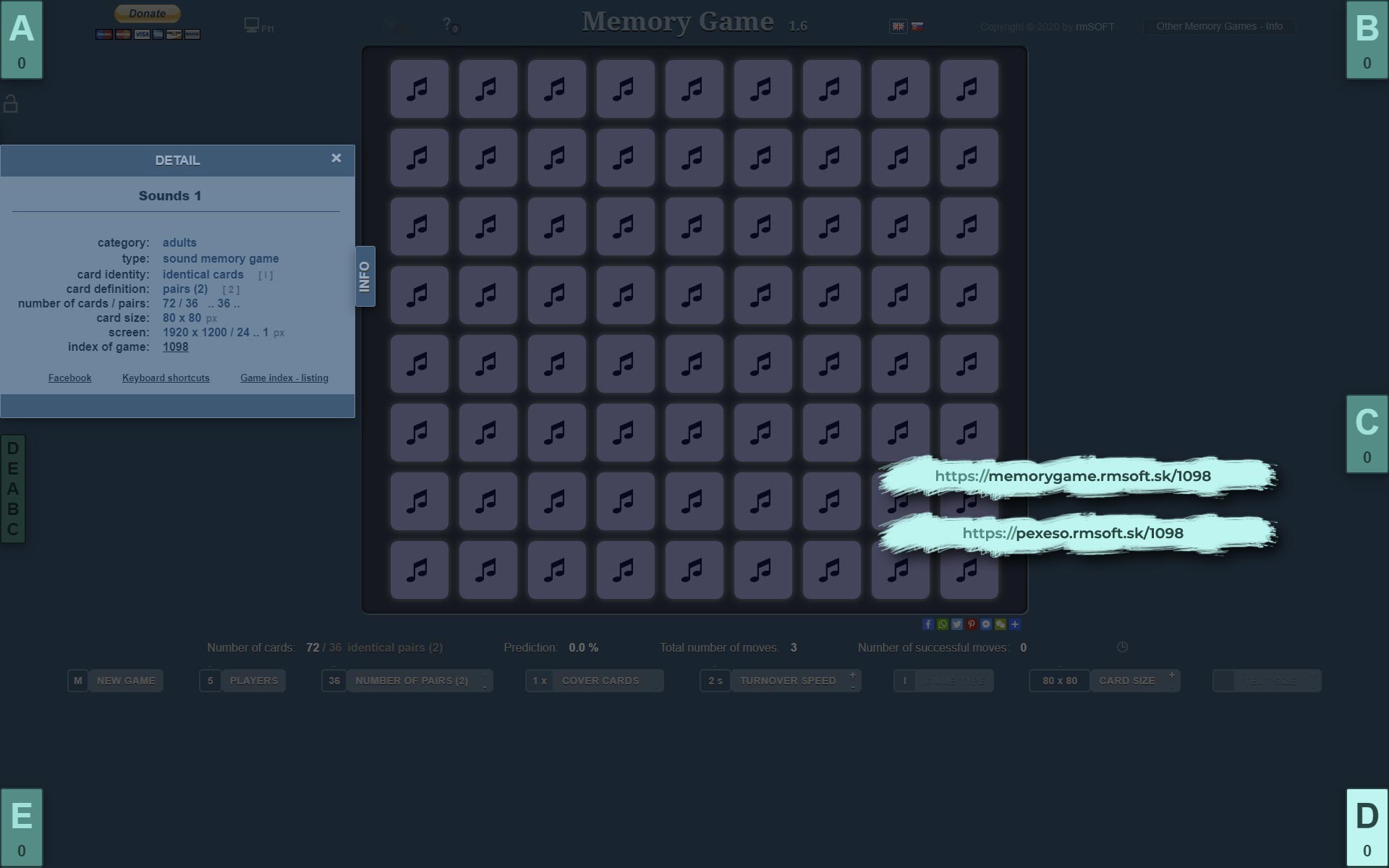Click the identical cards identity value
The image size is (1389, 868).
[x=203, y=275]
